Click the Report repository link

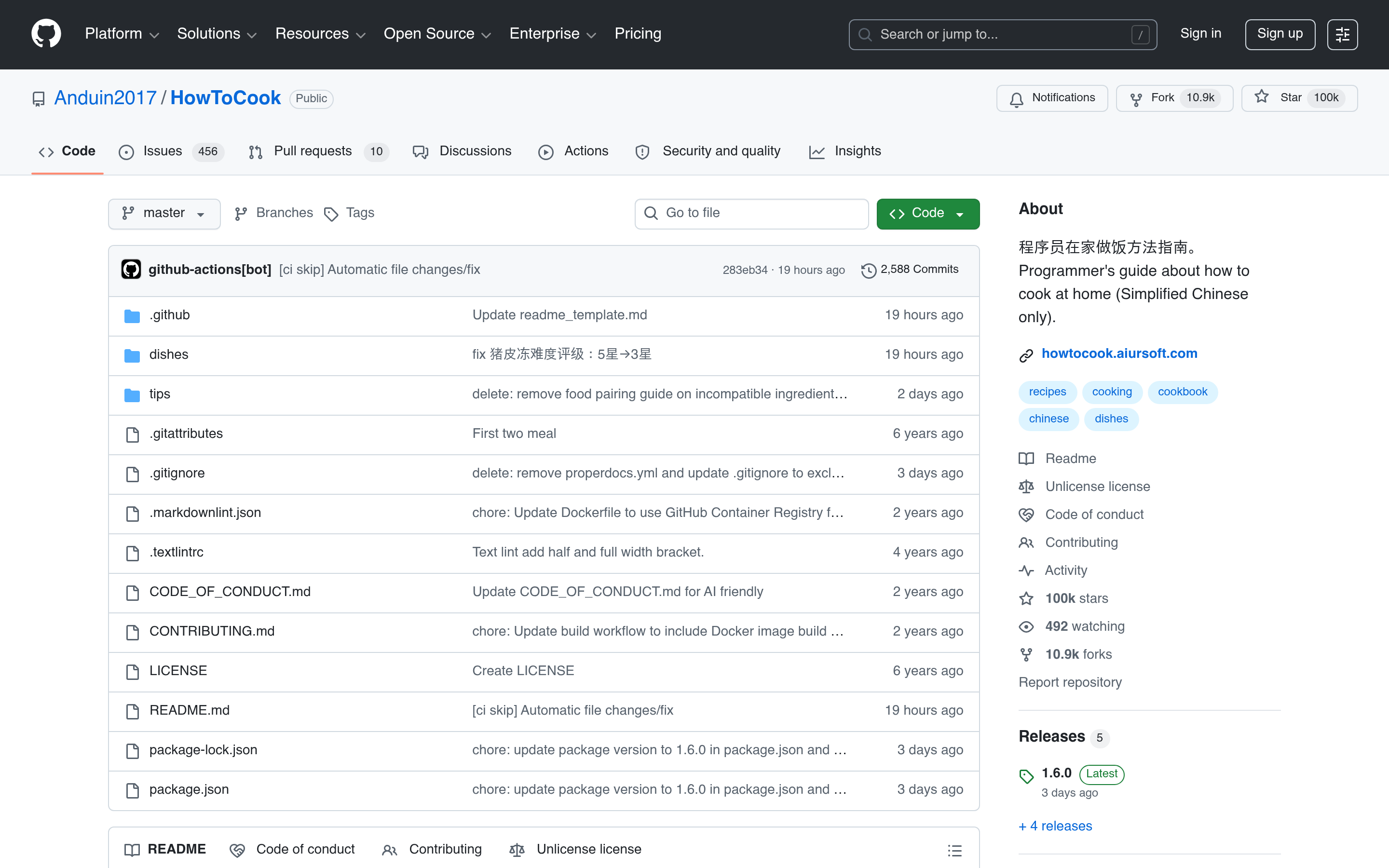point(1070,682)
